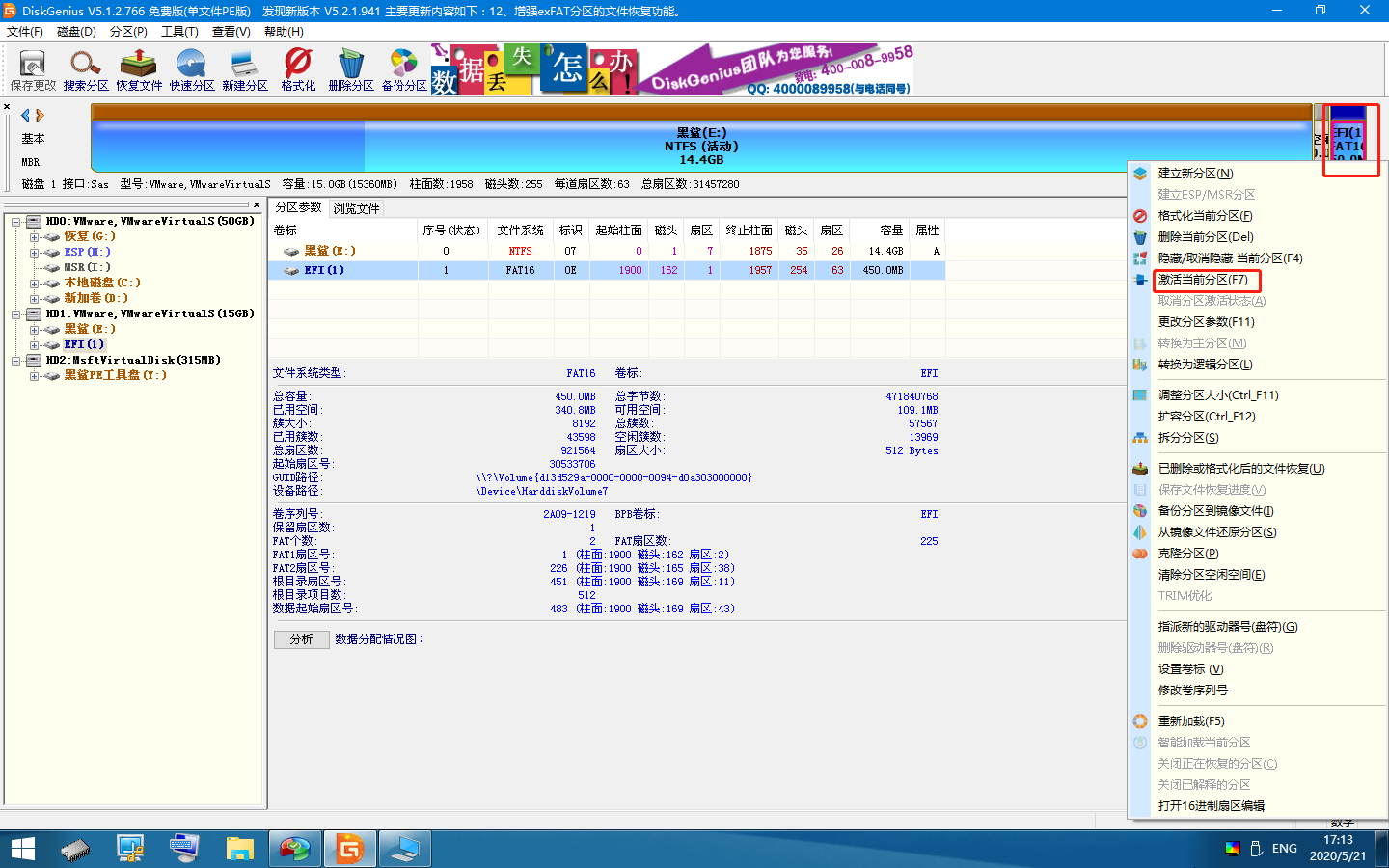The image size is (1389, 868).
Task: Click the 克隆分区 menu icon
Action: (x=1140, y=554)
